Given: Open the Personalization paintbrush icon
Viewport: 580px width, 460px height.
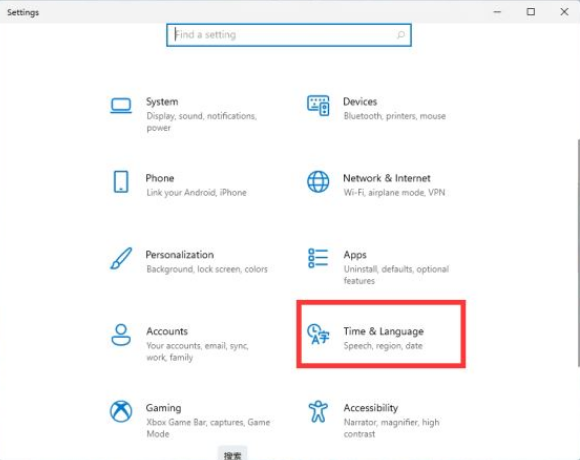Looking at the screenshot, I should click(121, 258).
